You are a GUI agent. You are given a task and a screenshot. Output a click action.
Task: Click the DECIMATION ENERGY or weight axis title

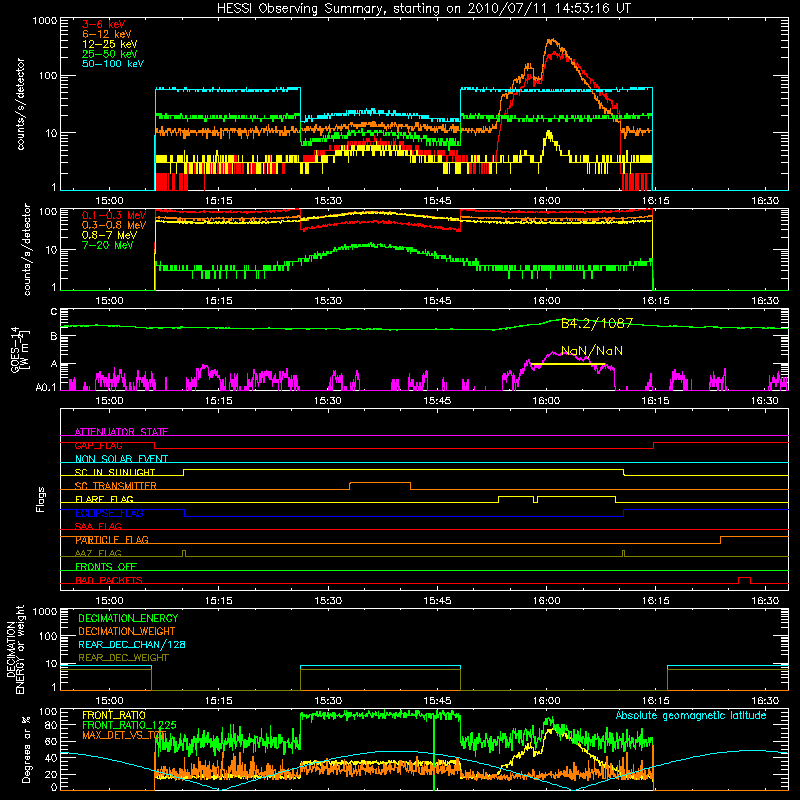point(15,649)
